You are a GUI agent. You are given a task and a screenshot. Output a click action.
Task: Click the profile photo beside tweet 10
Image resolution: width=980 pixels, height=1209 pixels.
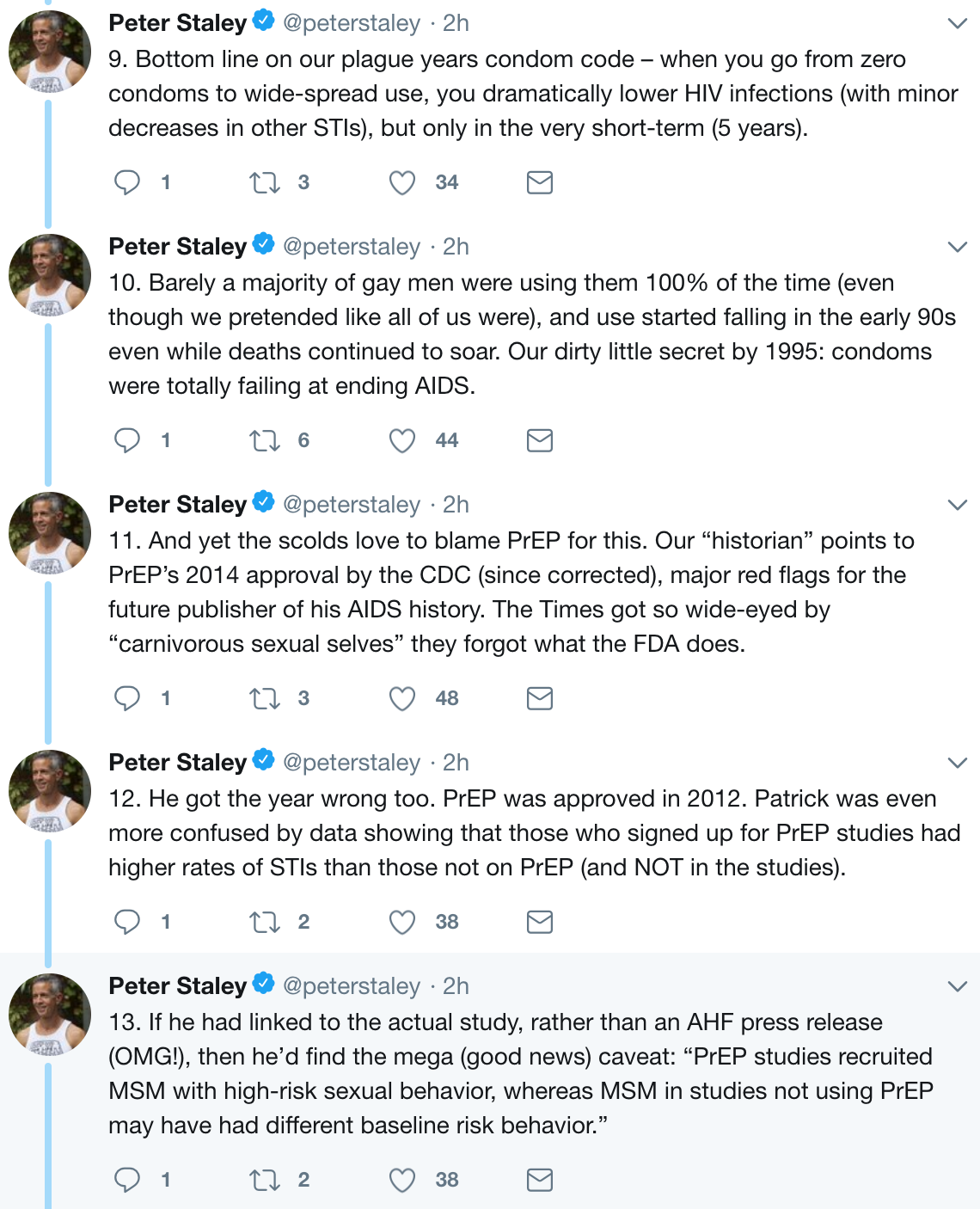point(50,275)
